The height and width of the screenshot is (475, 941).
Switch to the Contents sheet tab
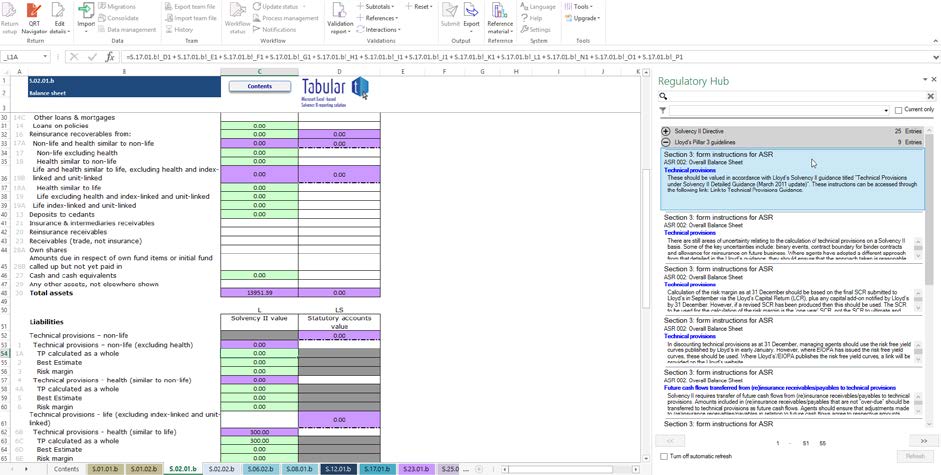coord(66,469)
